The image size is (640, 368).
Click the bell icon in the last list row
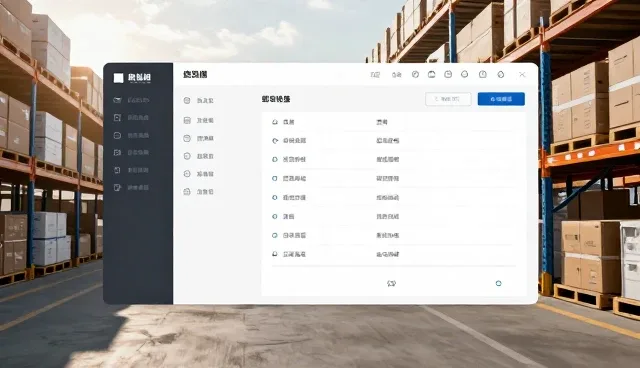point(275,254)
